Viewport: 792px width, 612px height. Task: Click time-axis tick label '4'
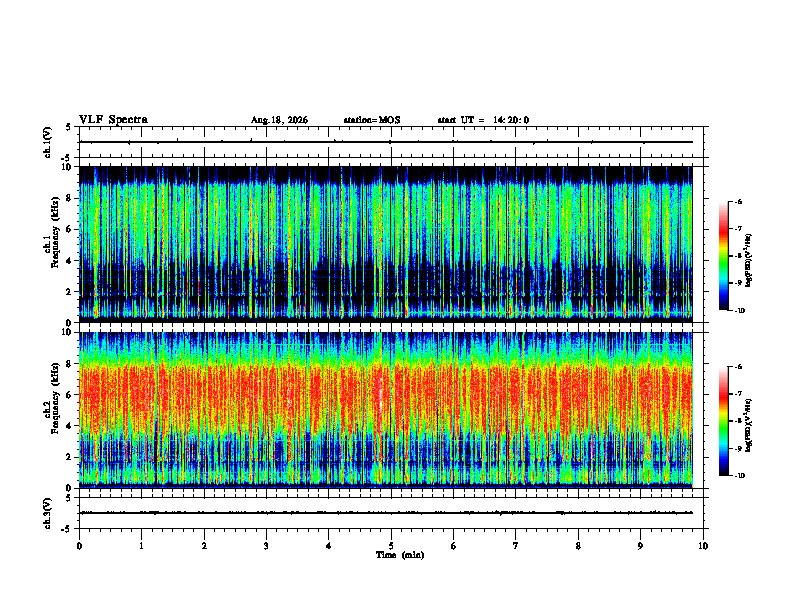pyautogui.click(x=329, y=546)
